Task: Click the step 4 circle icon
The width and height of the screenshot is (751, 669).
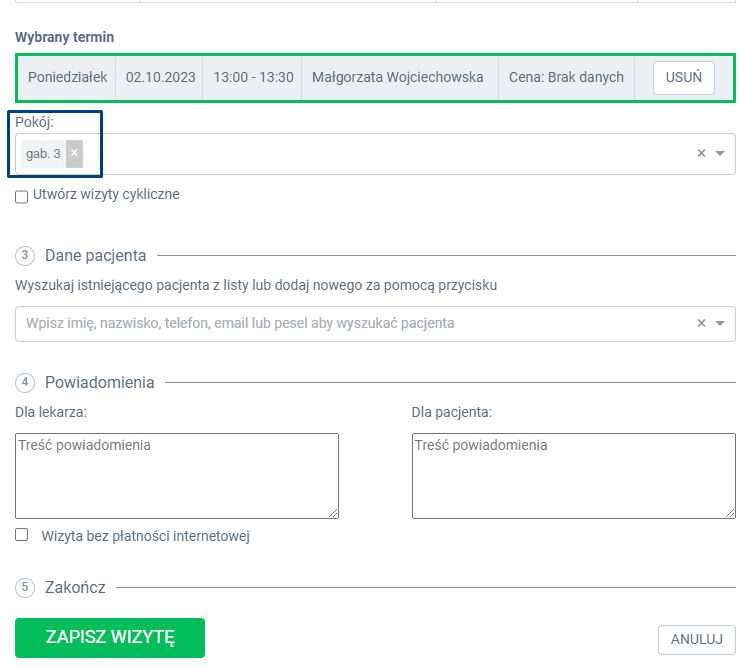Action: coord(25,382)
